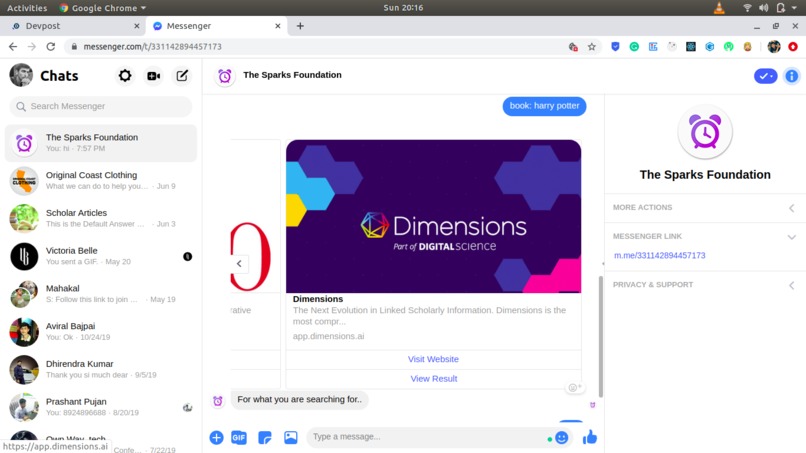Viewport: 806px width, 453px height.
Task: Click The Sparks Foundation avatar in chat header
Action: (x=225, y=76)
